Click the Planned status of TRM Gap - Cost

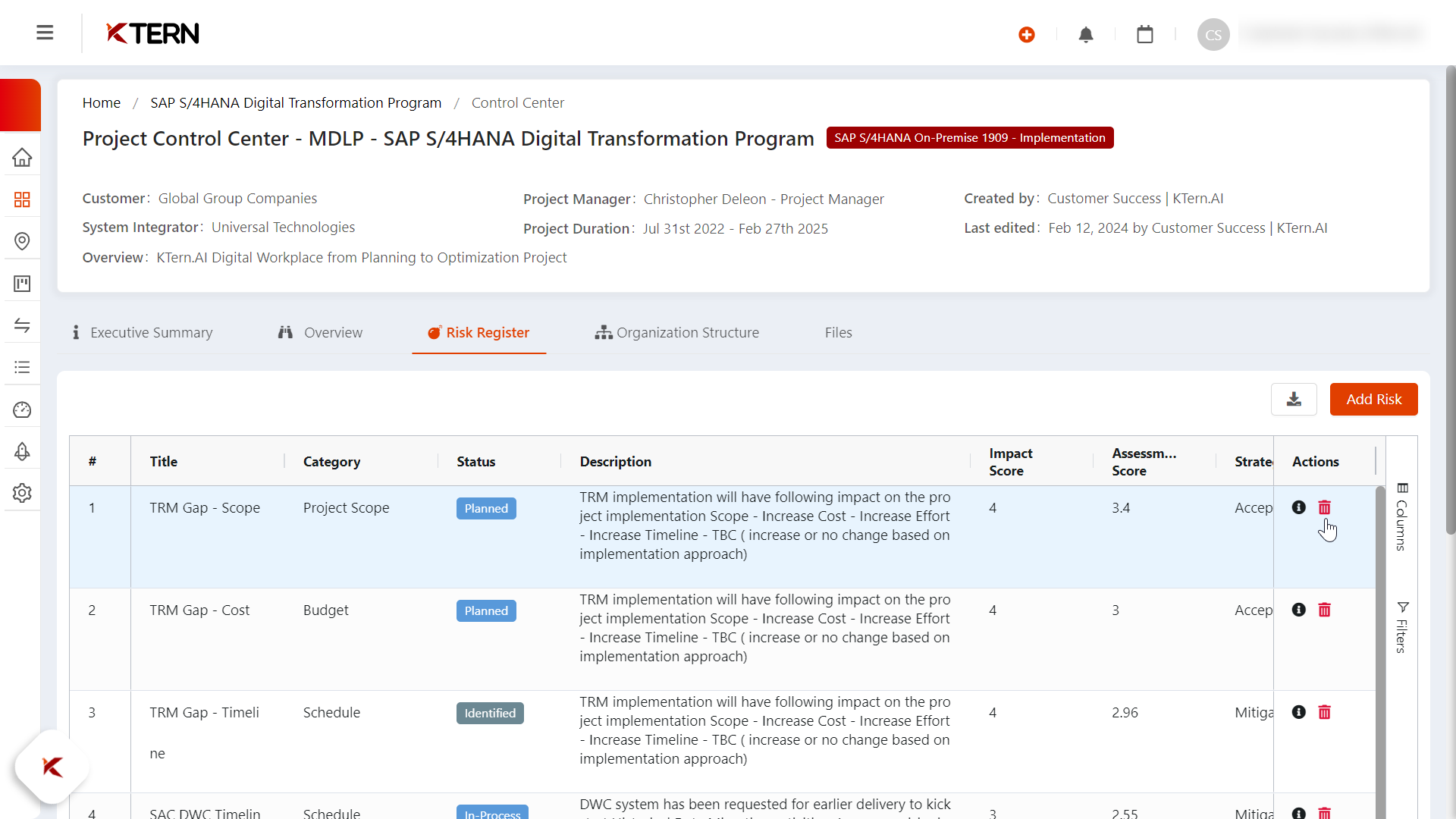click(486, 610)
